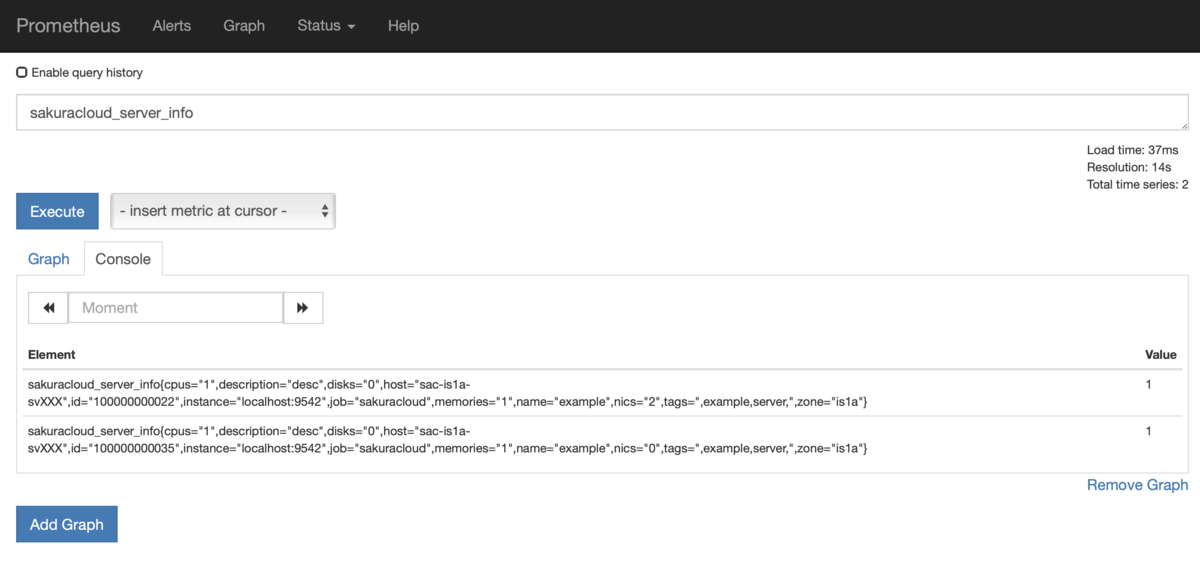Viewport: 1200px width, 570px height.
Task: Open Help from the navbar
Action: coord(403,26)
